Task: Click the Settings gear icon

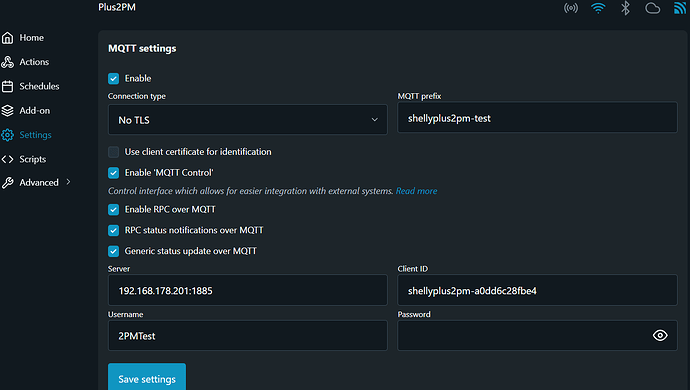Action: (7, 135)
